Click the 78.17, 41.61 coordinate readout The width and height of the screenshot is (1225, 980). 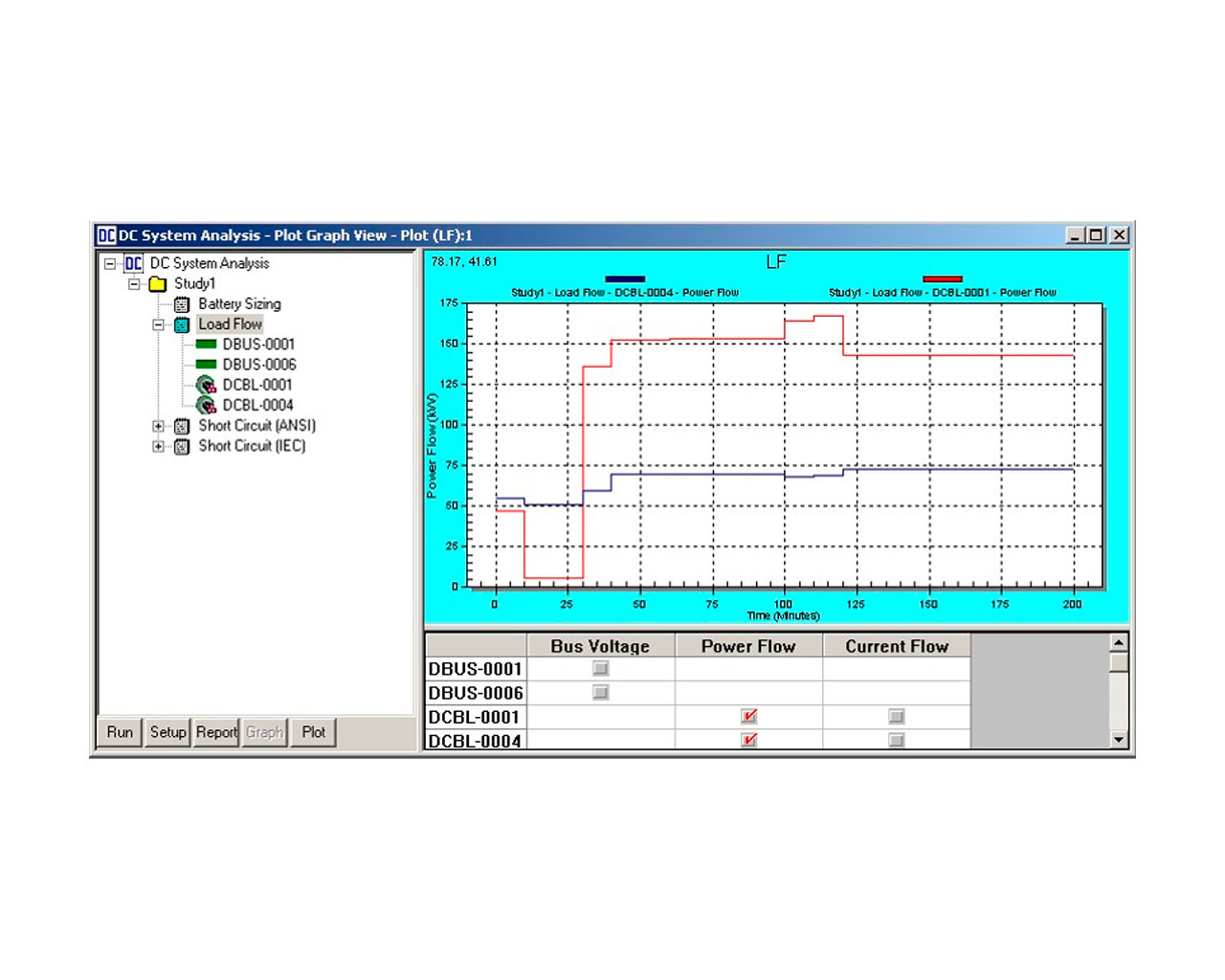[464, 261]
